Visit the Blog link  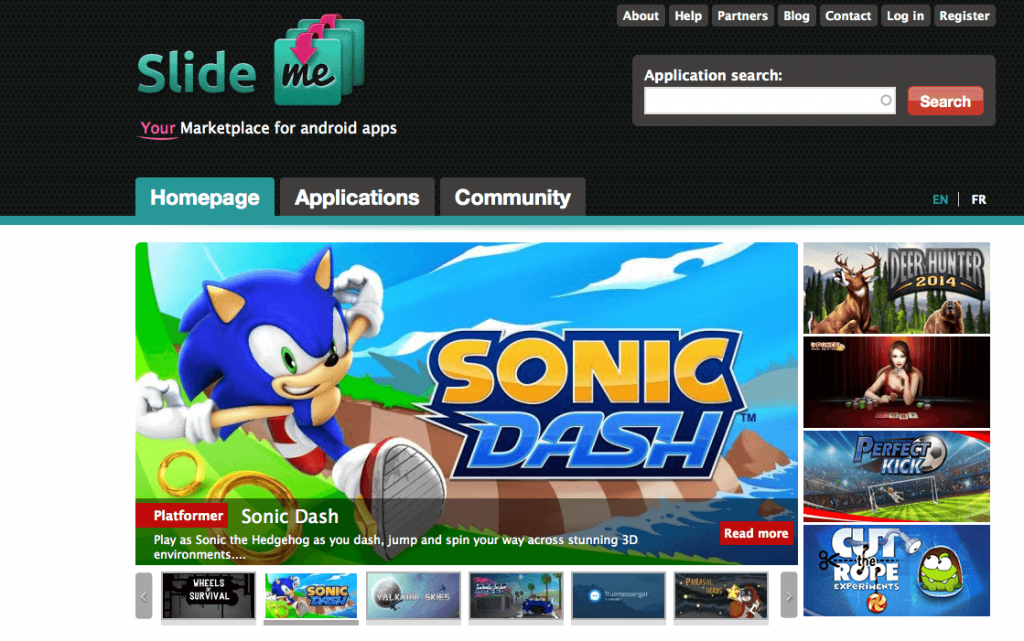point(796,16)
